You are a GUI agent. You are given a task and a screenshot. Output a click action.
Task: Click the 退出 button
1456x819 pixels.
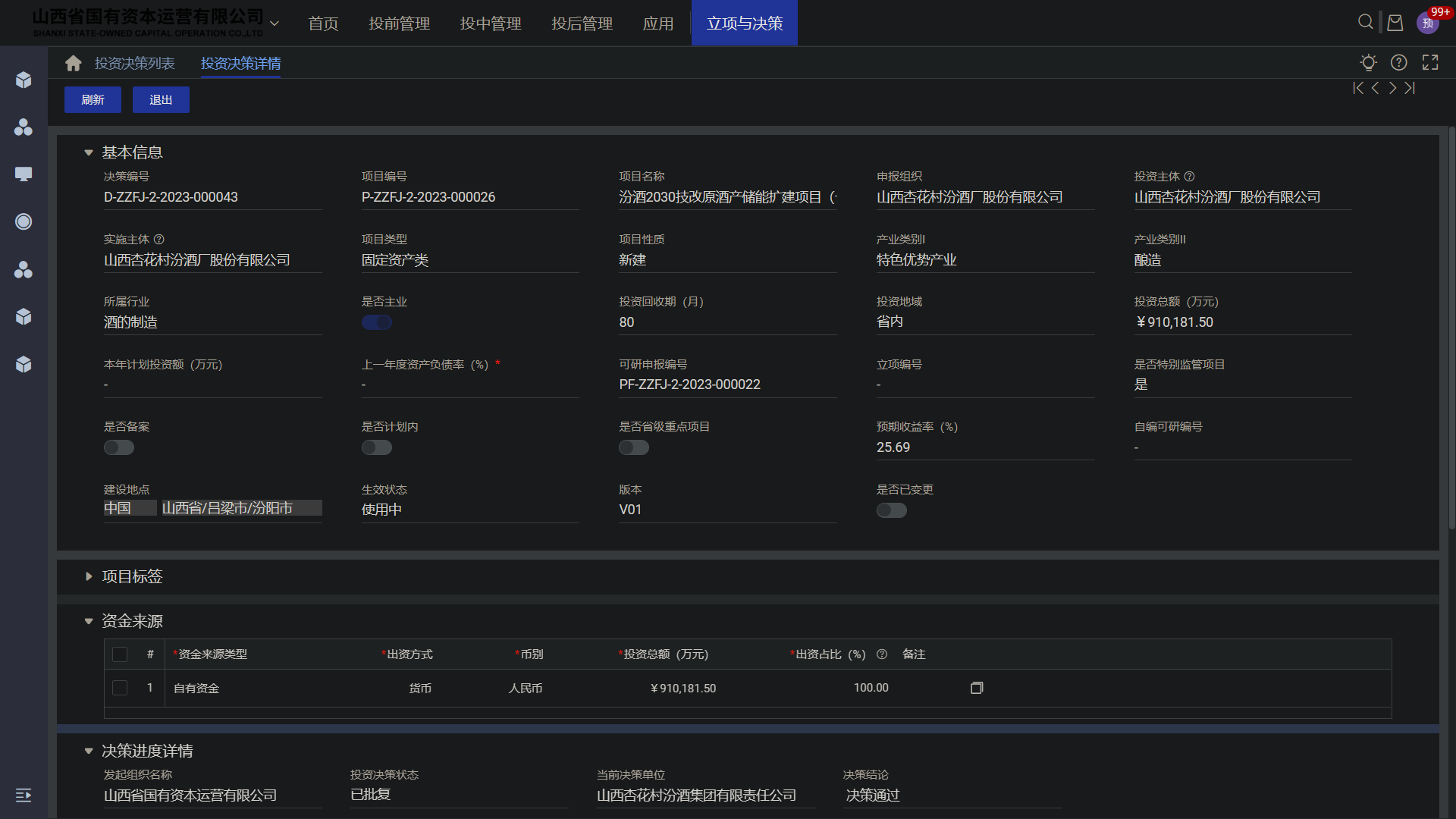[161, 99]
